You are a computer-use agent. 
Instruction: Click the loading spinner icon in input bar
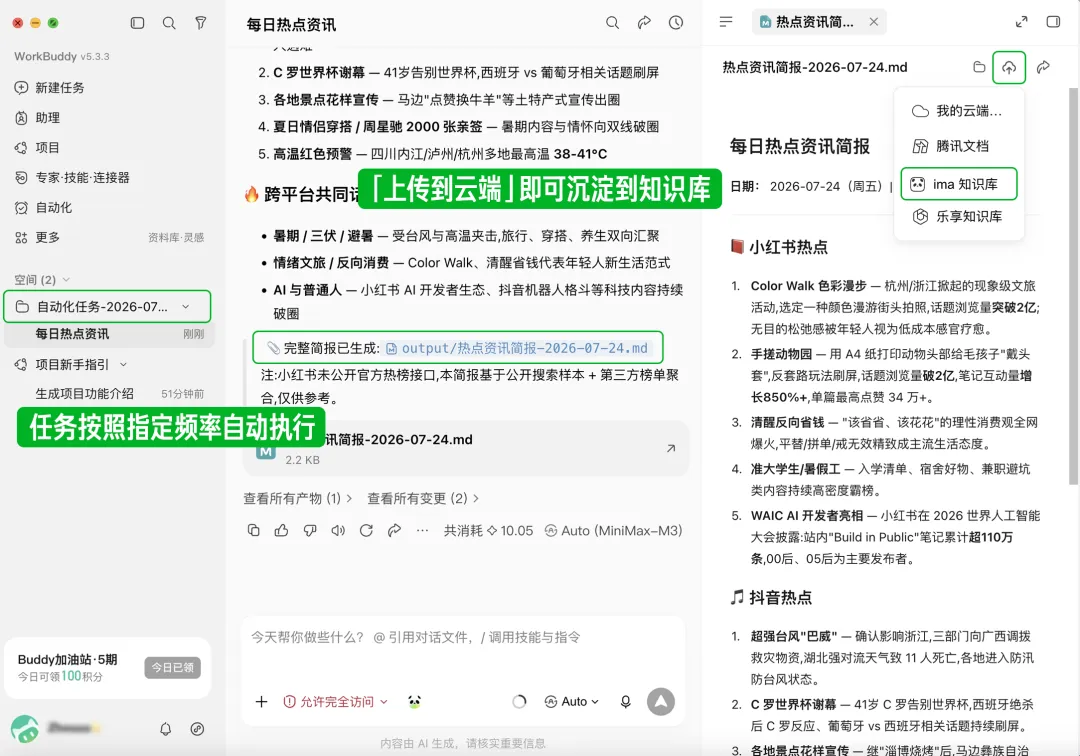pos(519,702)
